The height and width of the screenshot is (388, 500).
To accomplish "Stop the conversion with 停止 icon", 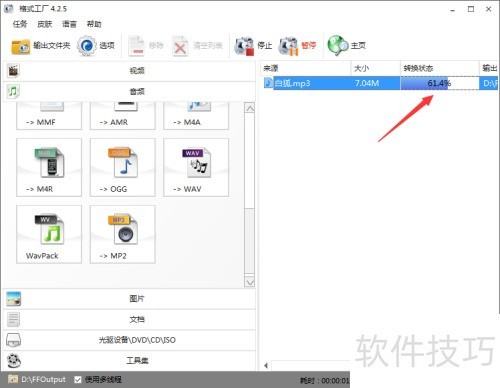I will click(244, 46).
